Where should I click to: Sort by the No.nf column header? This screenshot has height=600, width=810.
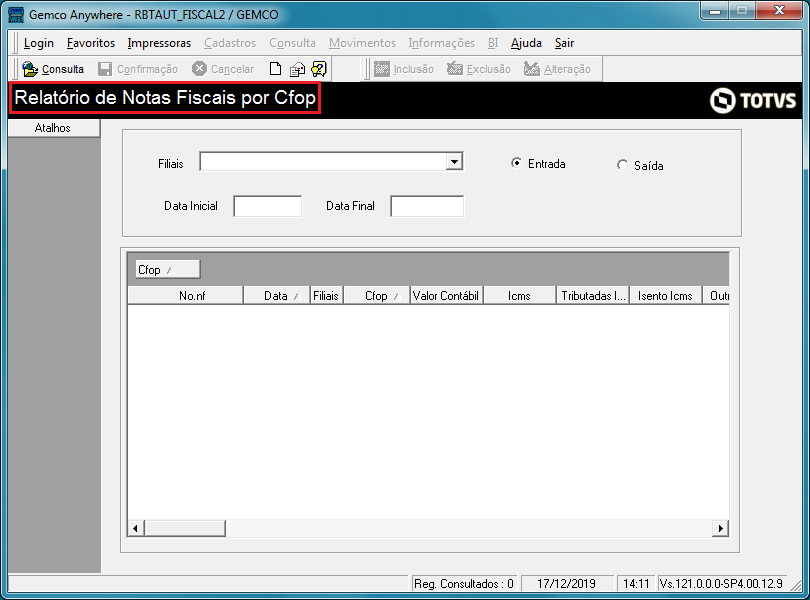(185, 296)
